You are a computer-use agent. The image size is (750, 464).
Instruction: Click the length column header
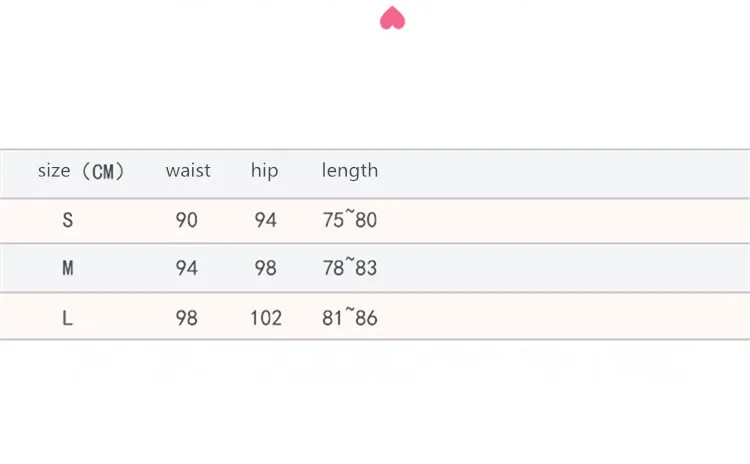pos(350,171)
